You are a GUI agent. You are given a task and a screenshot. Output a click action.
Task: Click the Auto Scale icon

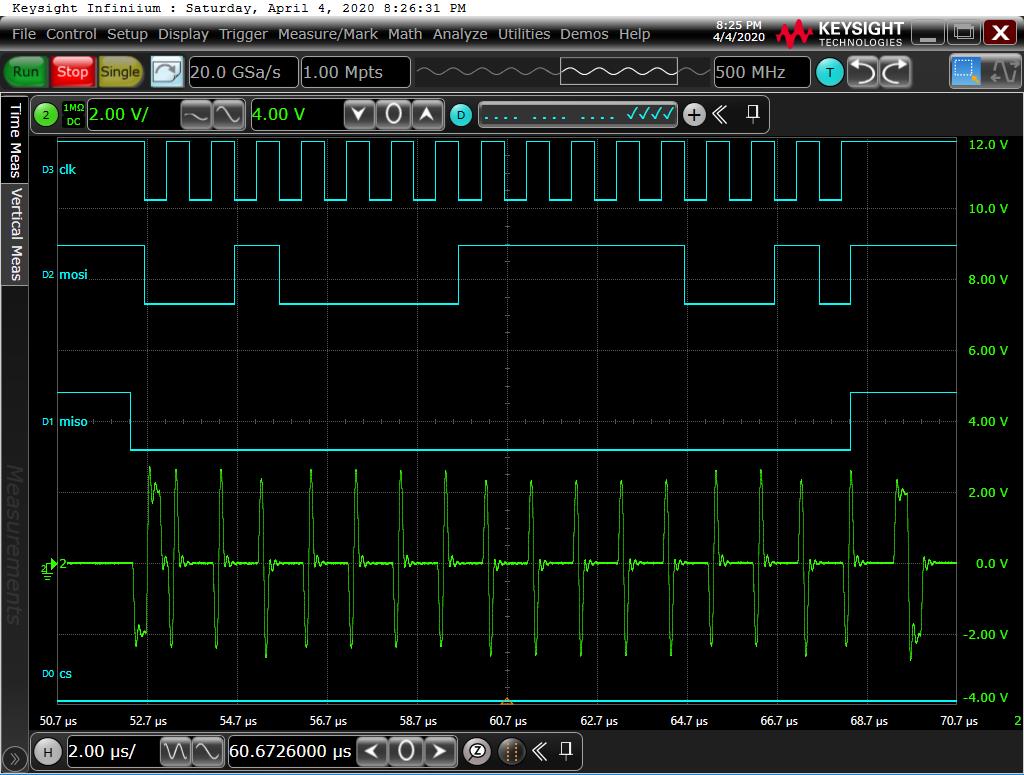pos(167,72)
